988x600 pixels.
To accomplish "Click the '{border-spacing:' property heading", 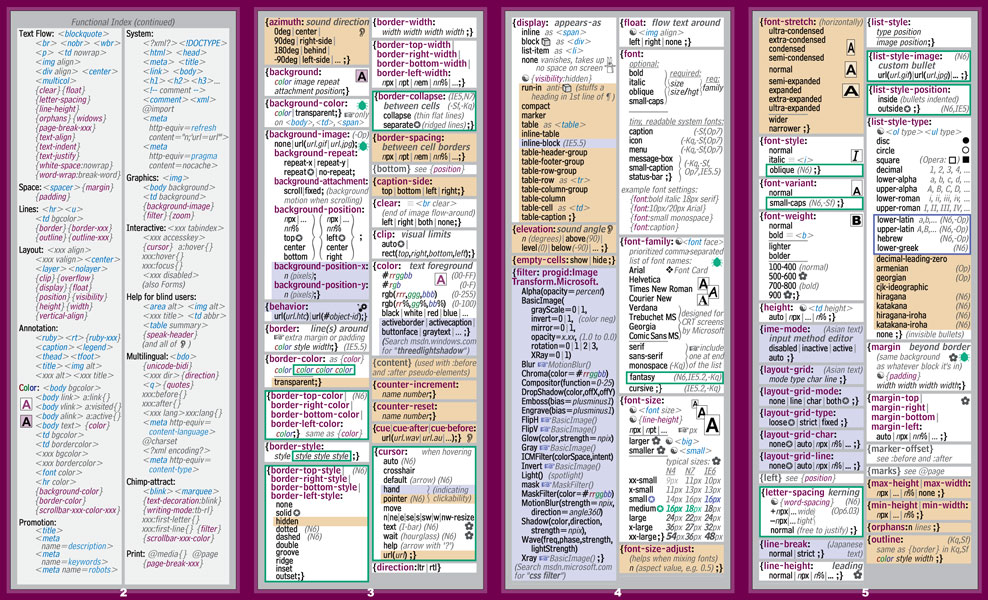I will (x=408, y=138).
